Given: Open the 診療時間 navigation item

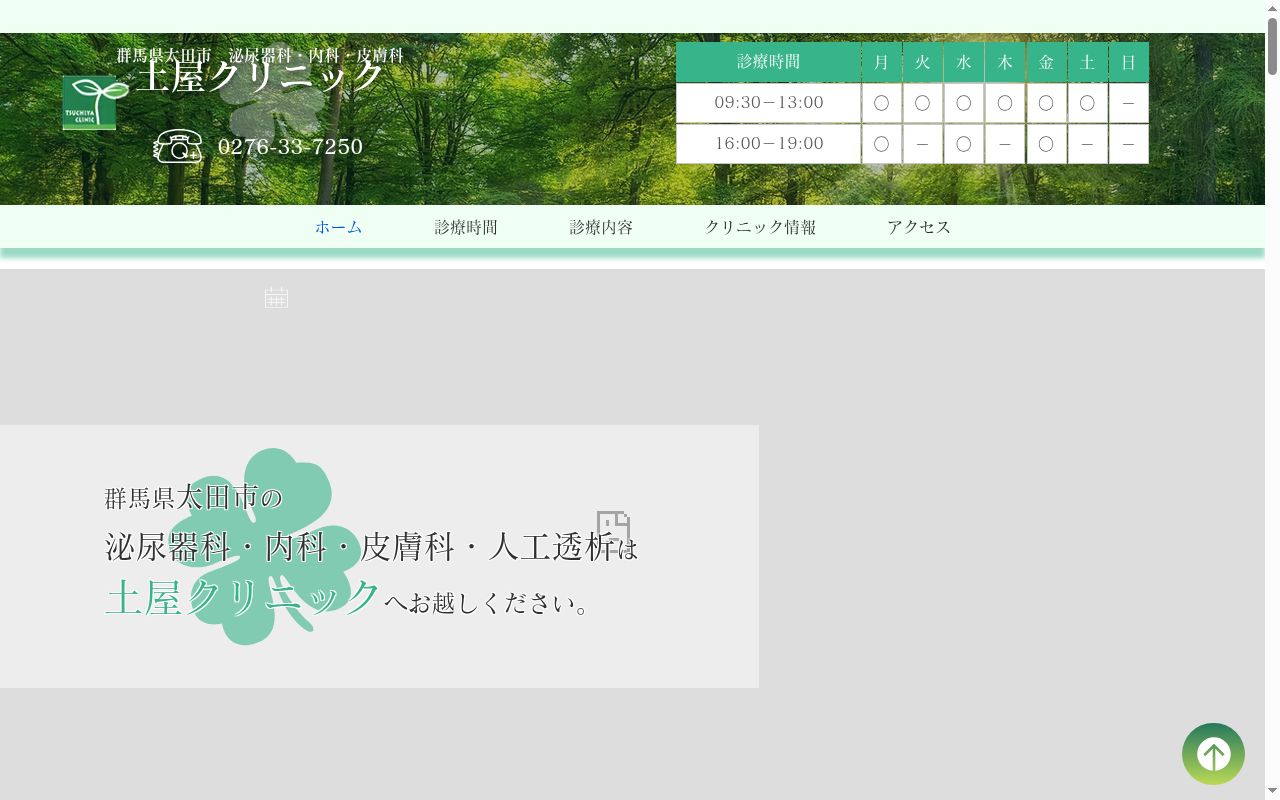Looking at the screenshot, I should click(466, 227).
